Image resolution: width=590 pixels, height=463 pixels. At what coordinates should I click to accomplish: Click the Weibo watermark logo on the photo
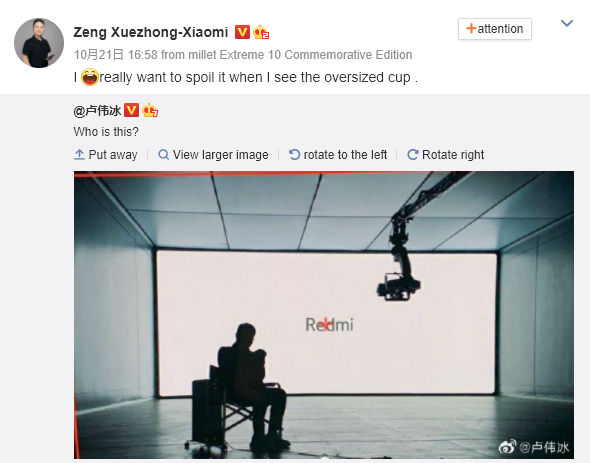[508, 447]
